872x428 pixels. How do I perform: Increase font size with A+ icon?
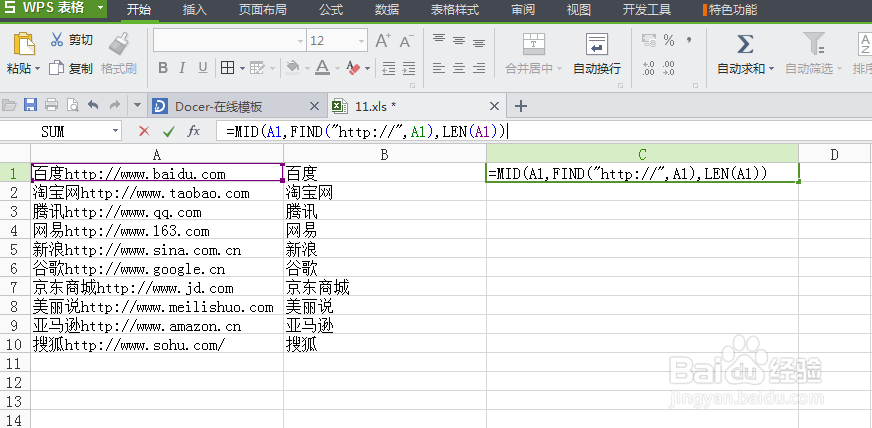[x=383, y=41]
